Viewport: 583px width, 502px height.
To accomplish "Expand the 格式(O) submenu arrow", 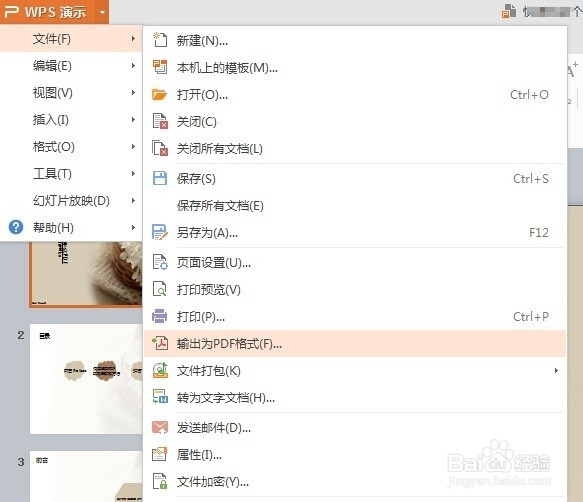I will click(x=133, y=147).
